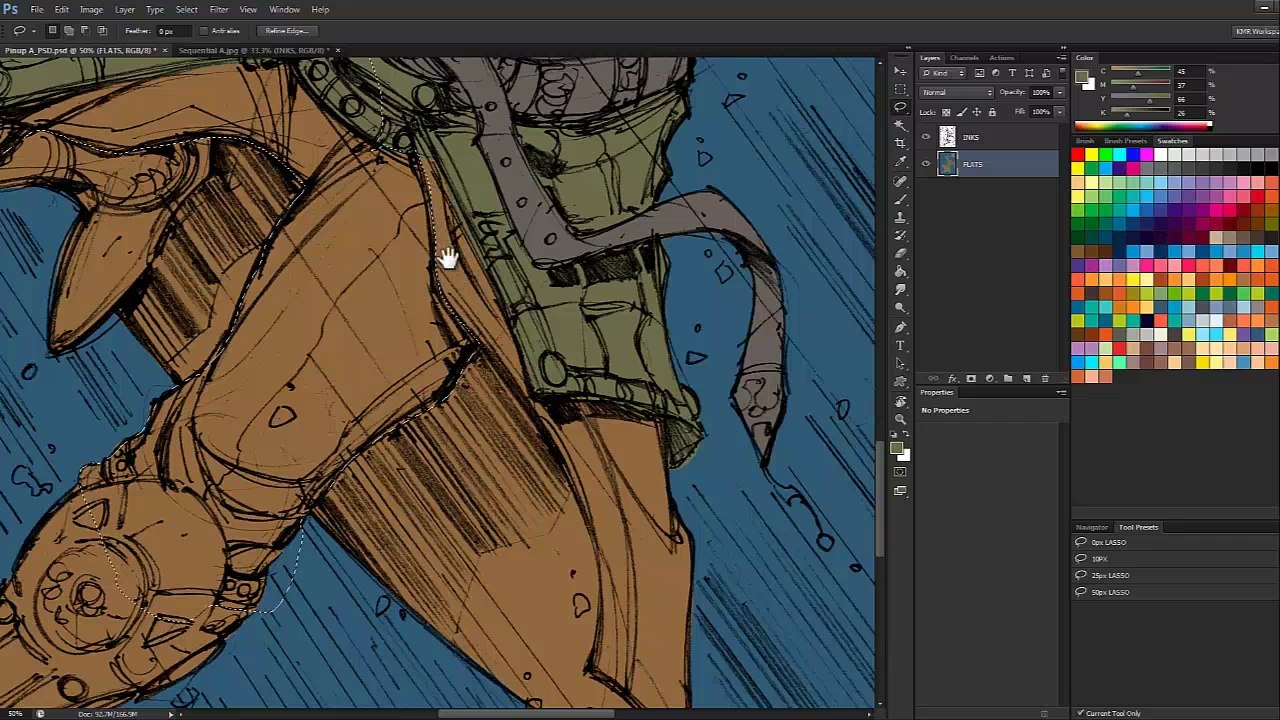
Task: Add a layer style with fx icon
Action: point(952,379)
